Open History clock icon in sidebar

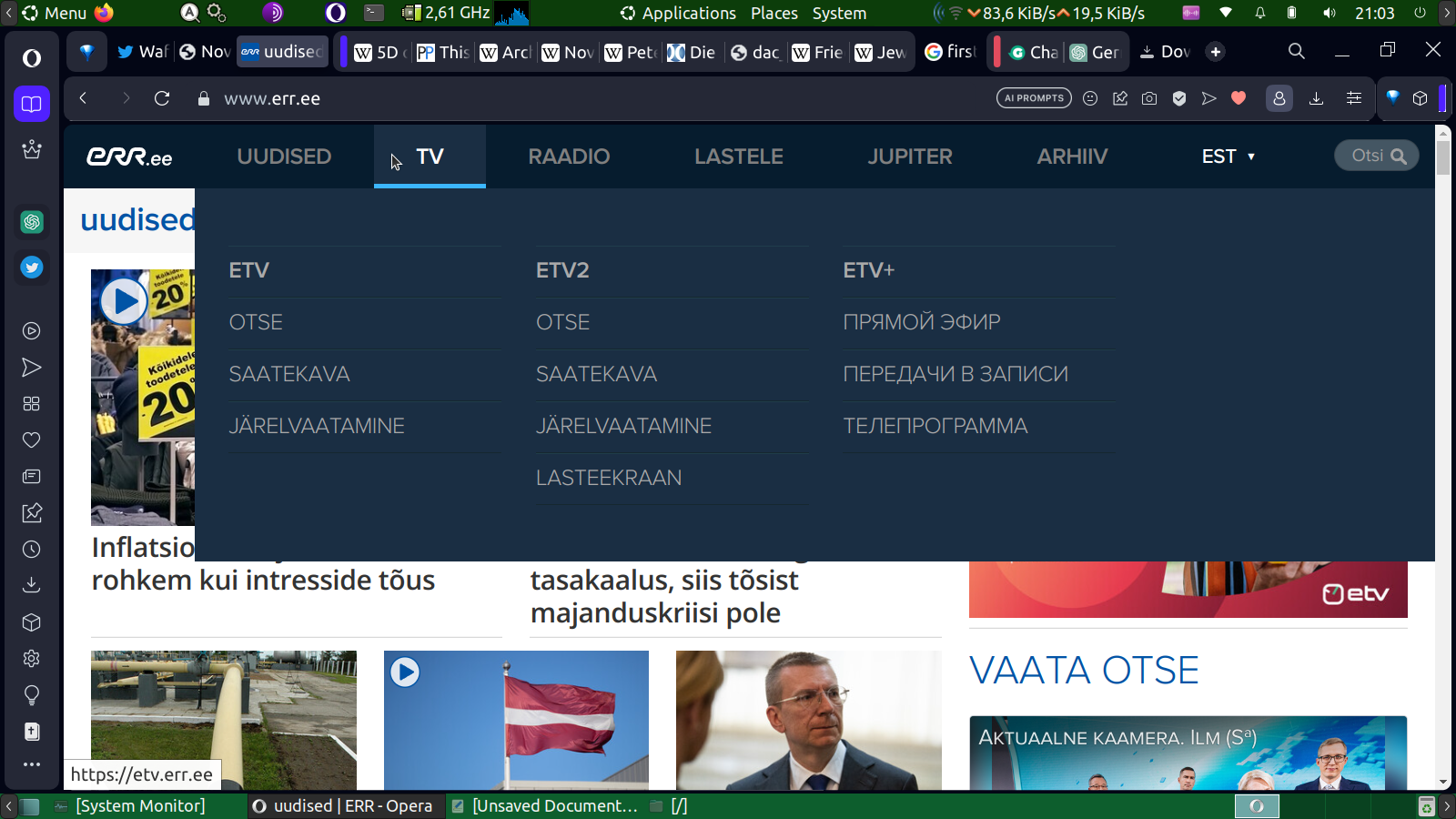coord(32,550)
